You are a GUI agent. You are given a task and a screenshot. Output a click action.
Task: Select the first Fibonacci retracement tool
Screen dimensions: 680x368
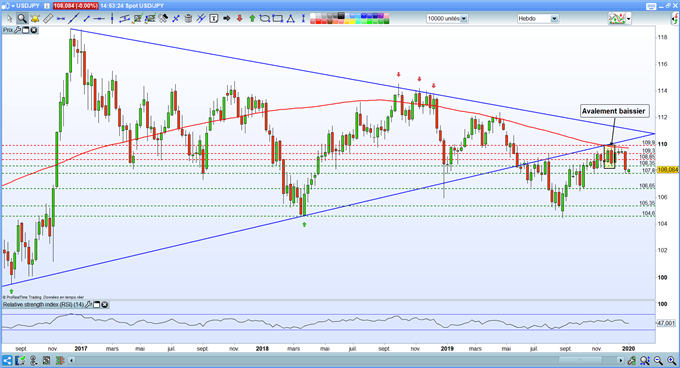pyautogui.click(x=138, y=19)
